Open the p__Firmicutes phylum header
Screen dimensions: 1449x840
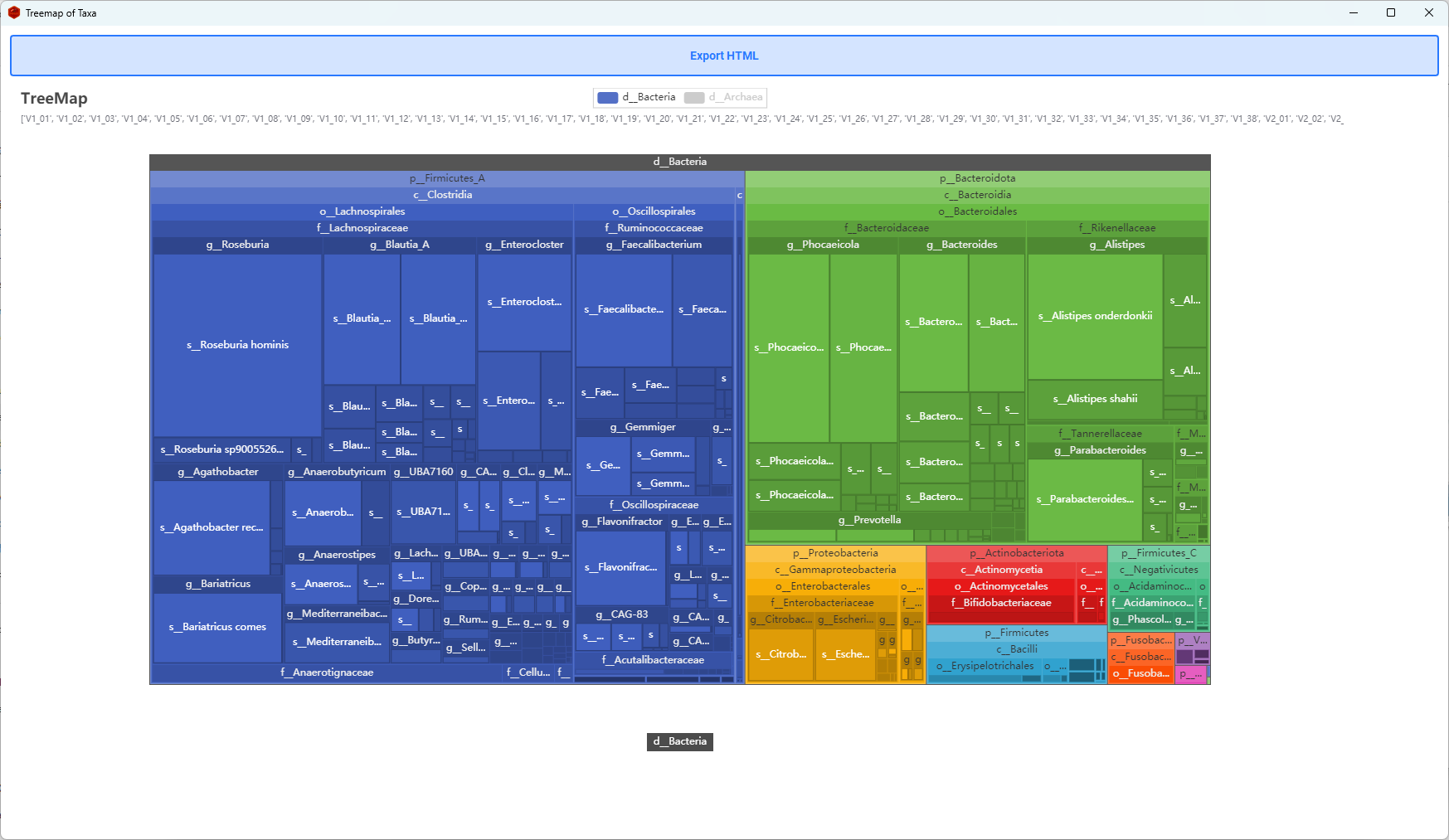1017,633
